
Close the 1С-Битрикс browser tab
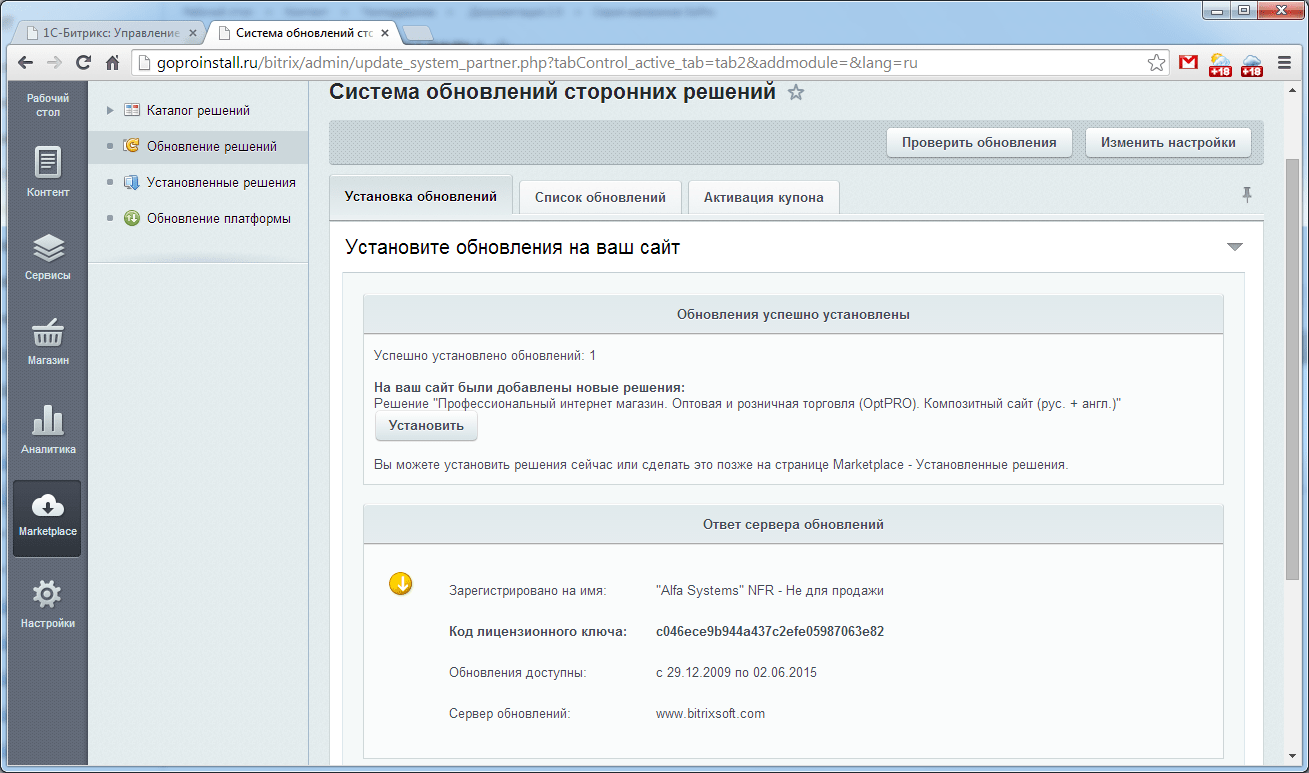(193, 33)
